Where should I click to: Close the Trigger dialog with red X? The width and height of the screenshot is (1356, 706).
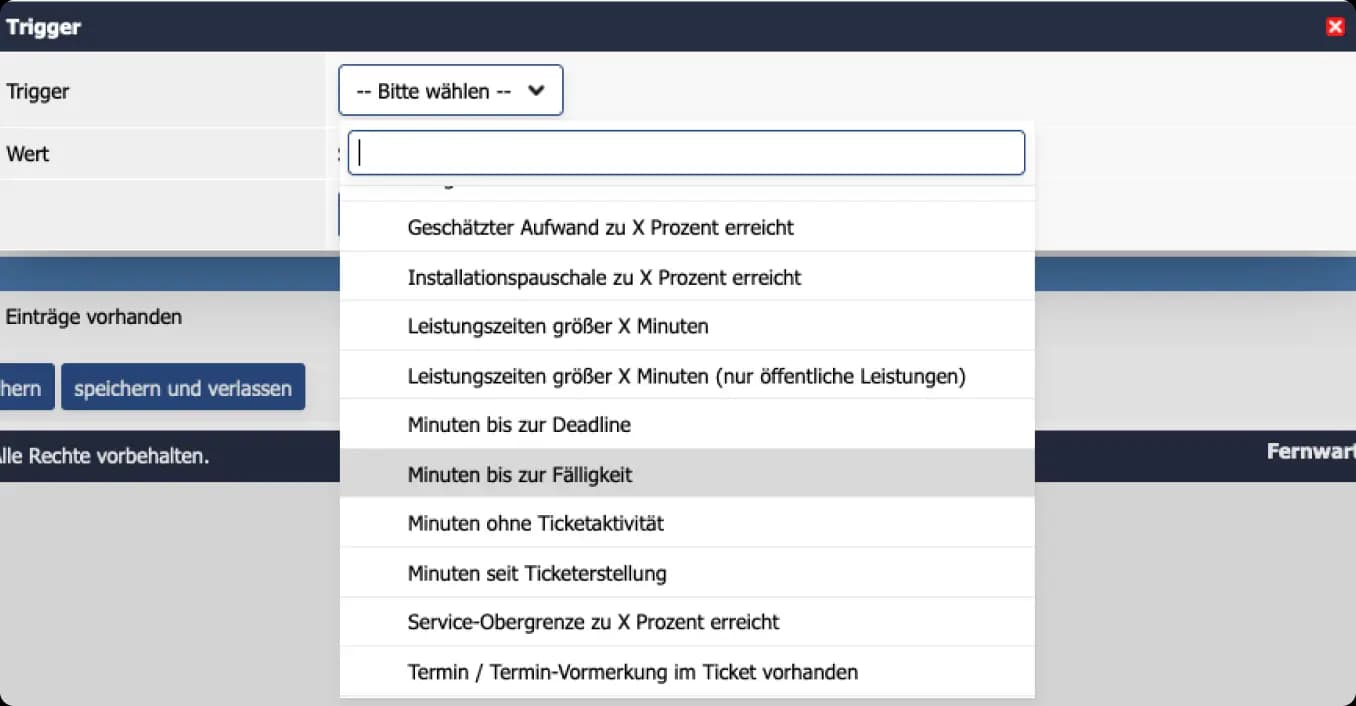(1334, 27)
